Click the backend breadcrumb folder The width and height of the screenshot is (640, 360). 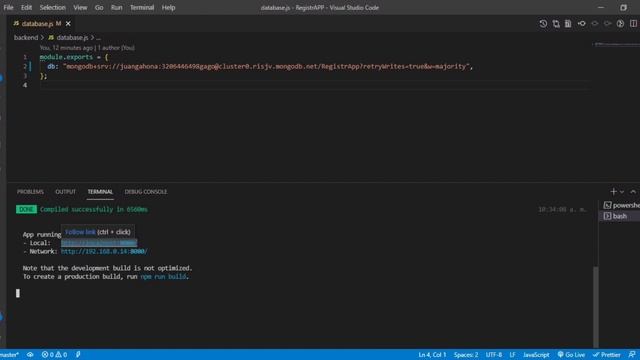tap(26, 38)
